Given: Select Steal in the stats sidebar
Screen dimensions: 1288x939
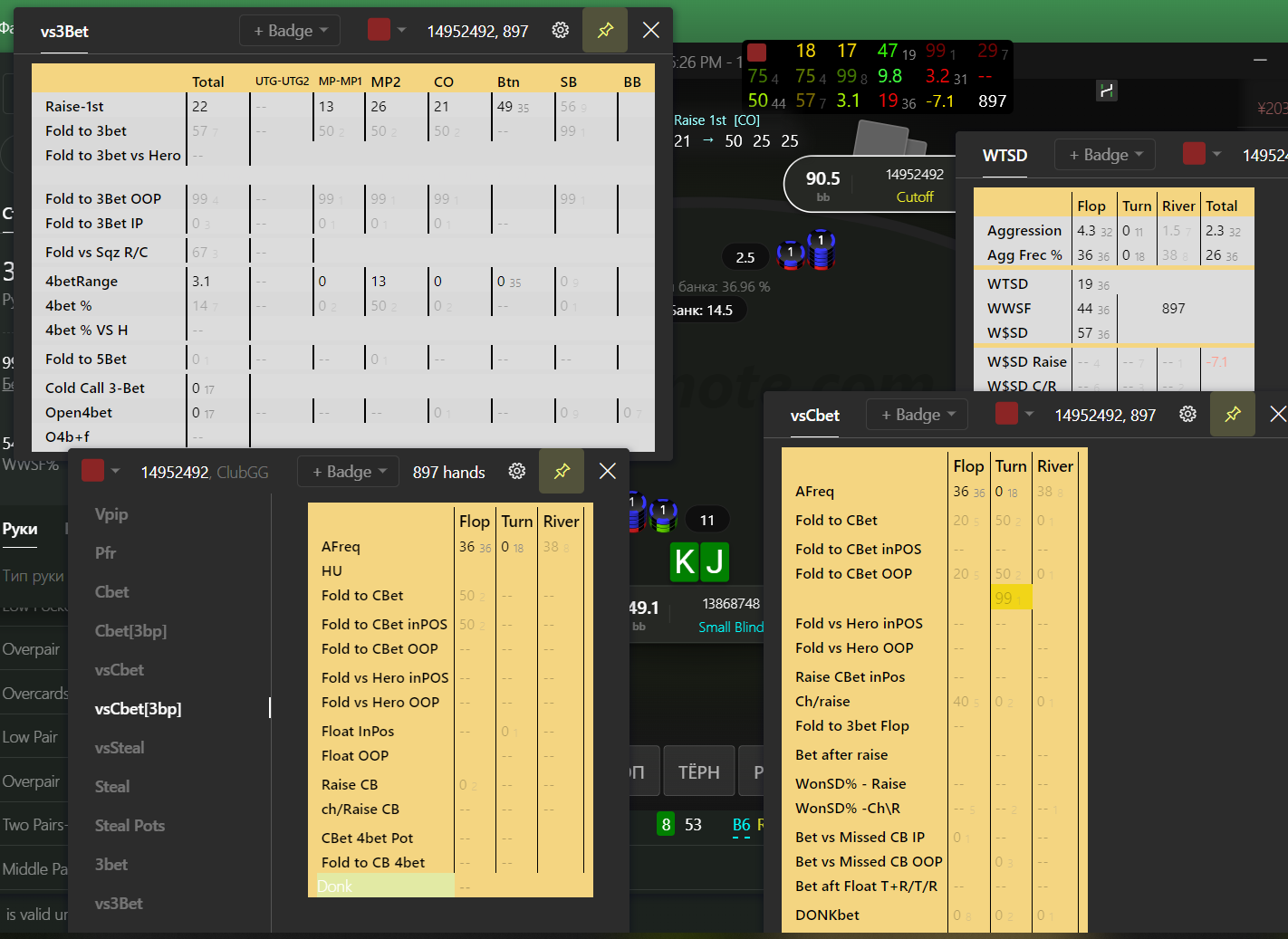Looking at the screenshot, I should (x=112, y=786).
